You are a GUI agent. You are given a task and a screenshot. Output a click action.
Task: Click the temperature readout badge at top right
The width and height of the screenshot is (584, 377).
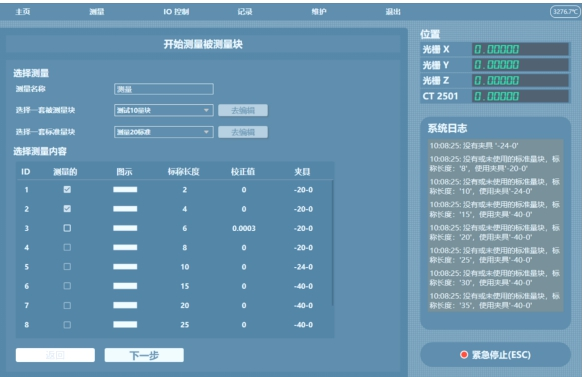[565, 12]
